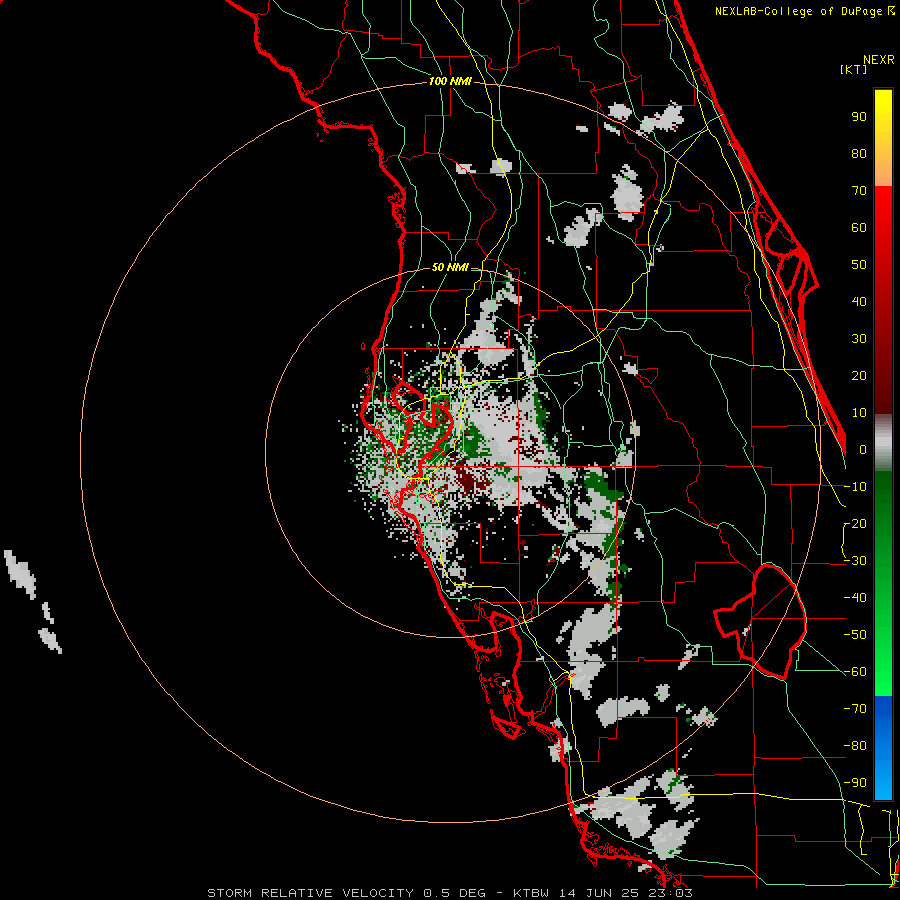Click the -50 knot scale label

(855, 635)
